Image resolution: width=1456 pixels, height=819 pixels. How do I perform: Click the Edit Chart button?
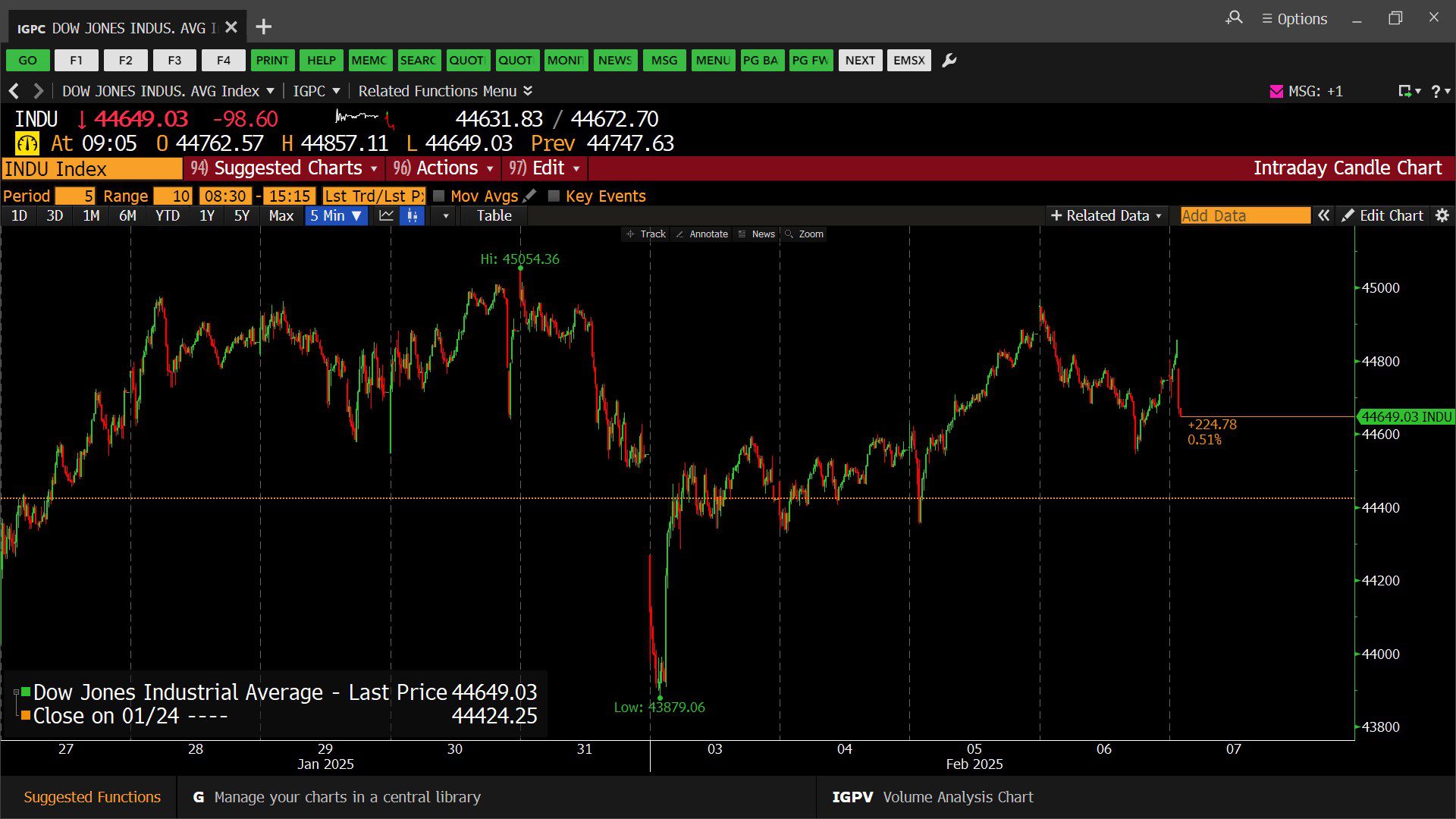point(1382,216)
